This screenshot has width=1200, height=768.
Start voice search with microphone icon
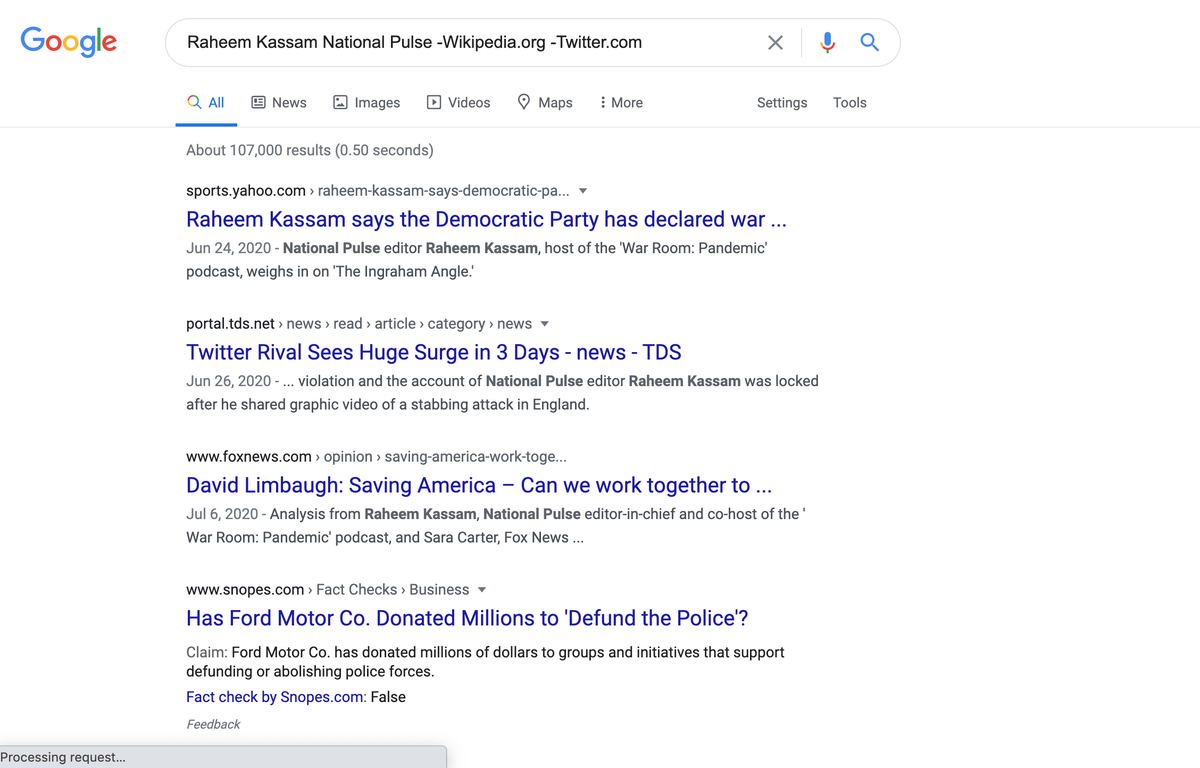tap(827, 42)
